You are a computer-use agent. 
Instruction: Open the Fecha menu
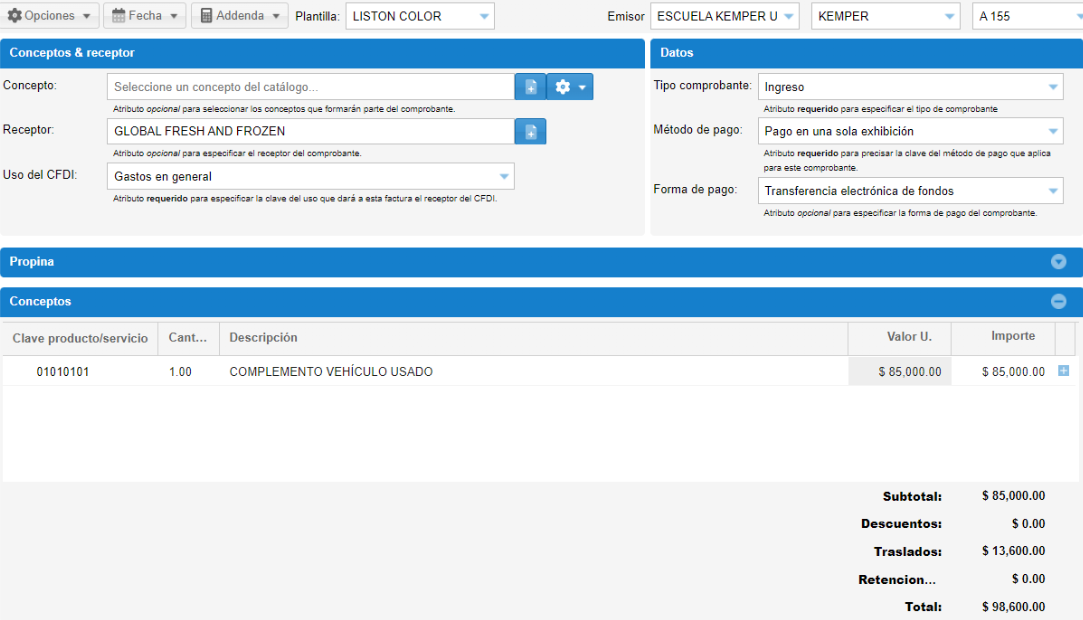145,16
